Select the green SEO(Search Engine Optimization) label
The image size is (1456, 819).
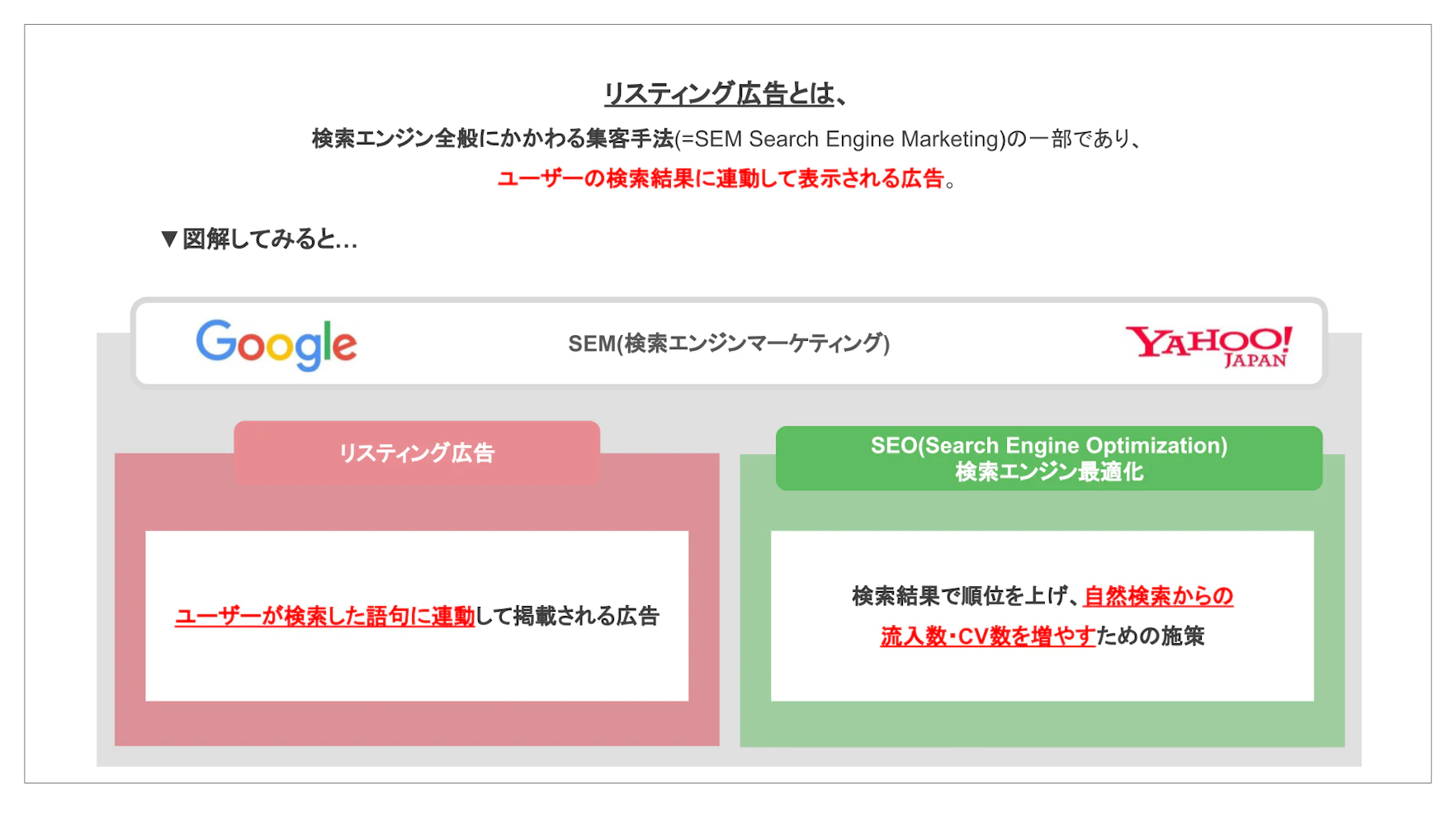[x=1049, y=458]
